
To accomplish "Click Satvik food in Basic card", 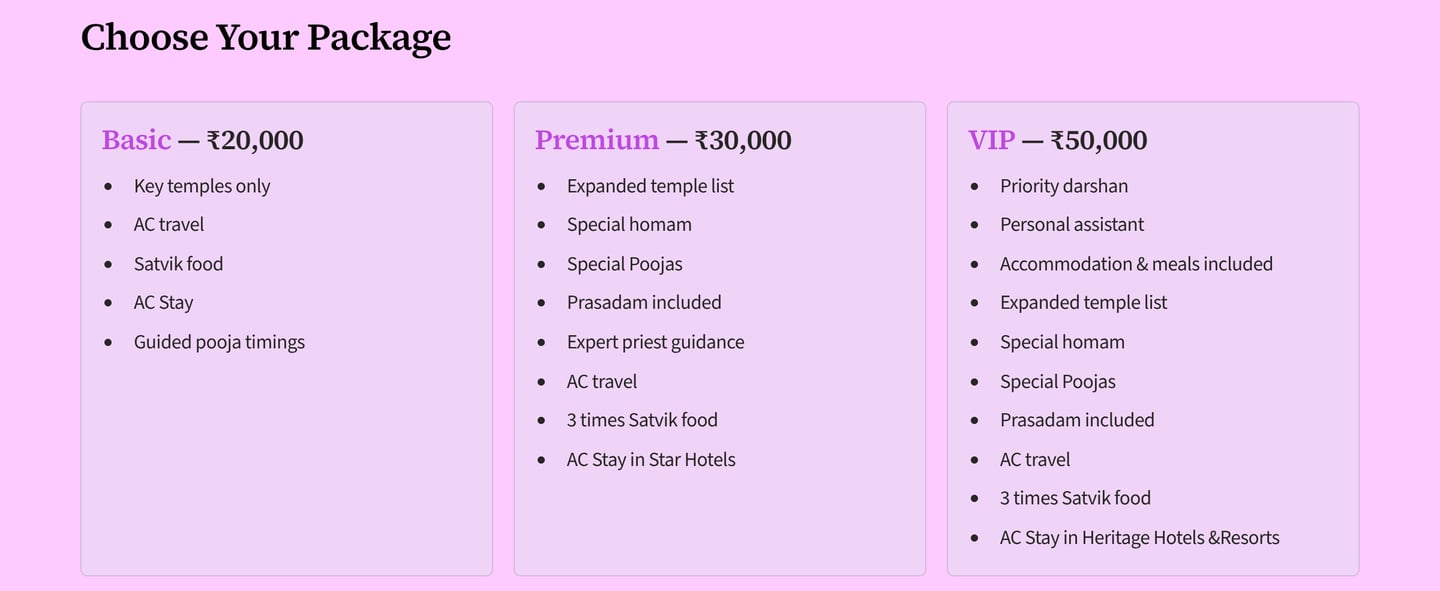I will (178, 264).
